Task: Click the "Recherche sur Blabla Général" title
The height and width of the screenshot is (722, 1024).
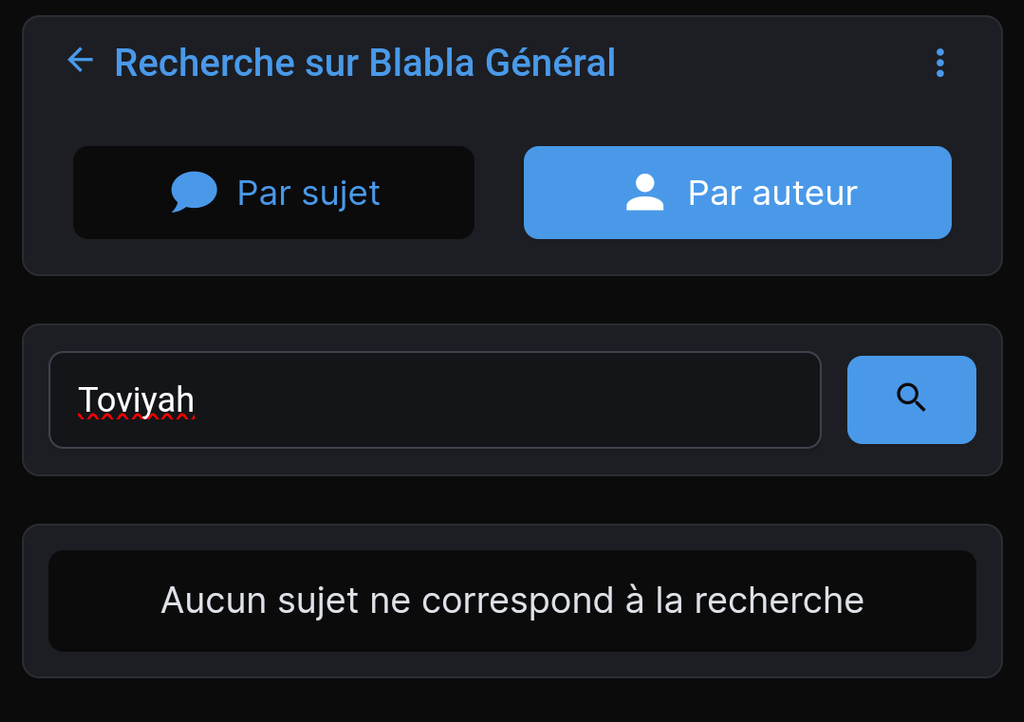Action: click(x=364, y=63)
